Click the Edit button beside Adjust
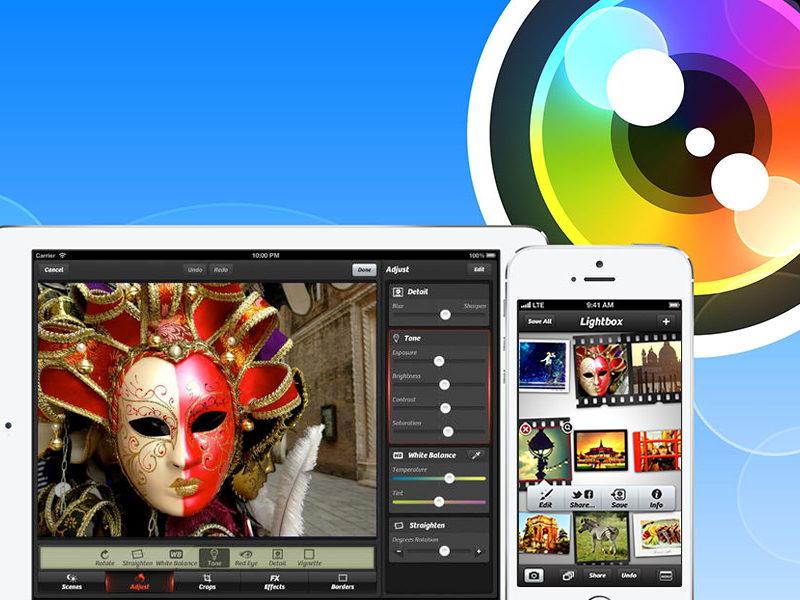Image resolution: width=800 pixels, height=600 pixels. click(479, 269)
